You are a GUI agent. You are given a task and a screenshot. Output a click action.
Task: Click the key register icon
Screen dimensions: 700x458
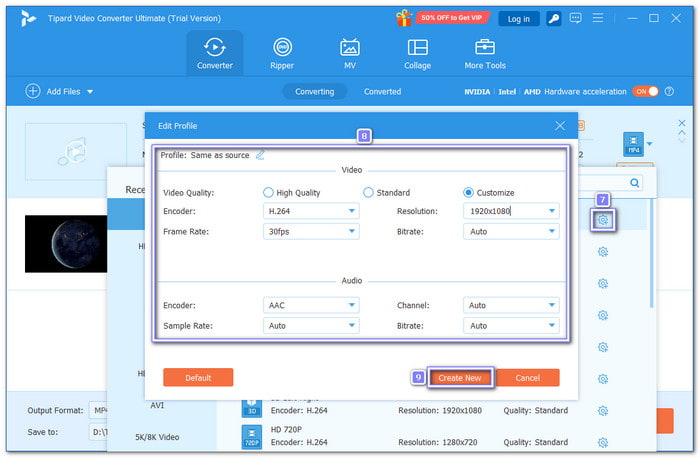click(x=553, y=18)
